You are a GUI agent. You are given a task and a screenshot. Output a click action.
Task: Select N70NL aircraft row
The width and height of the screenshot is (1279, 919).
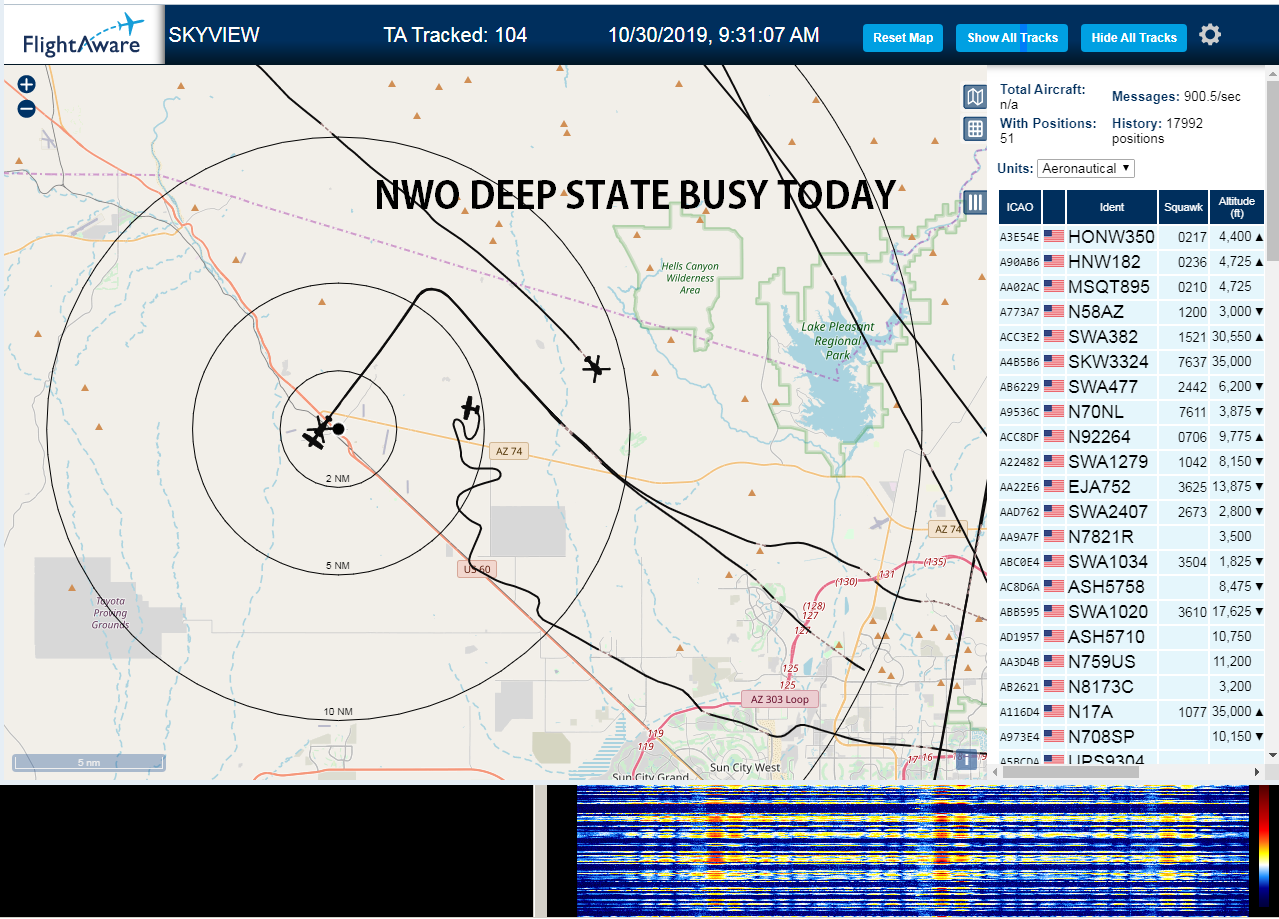(x=1132, y=412)
